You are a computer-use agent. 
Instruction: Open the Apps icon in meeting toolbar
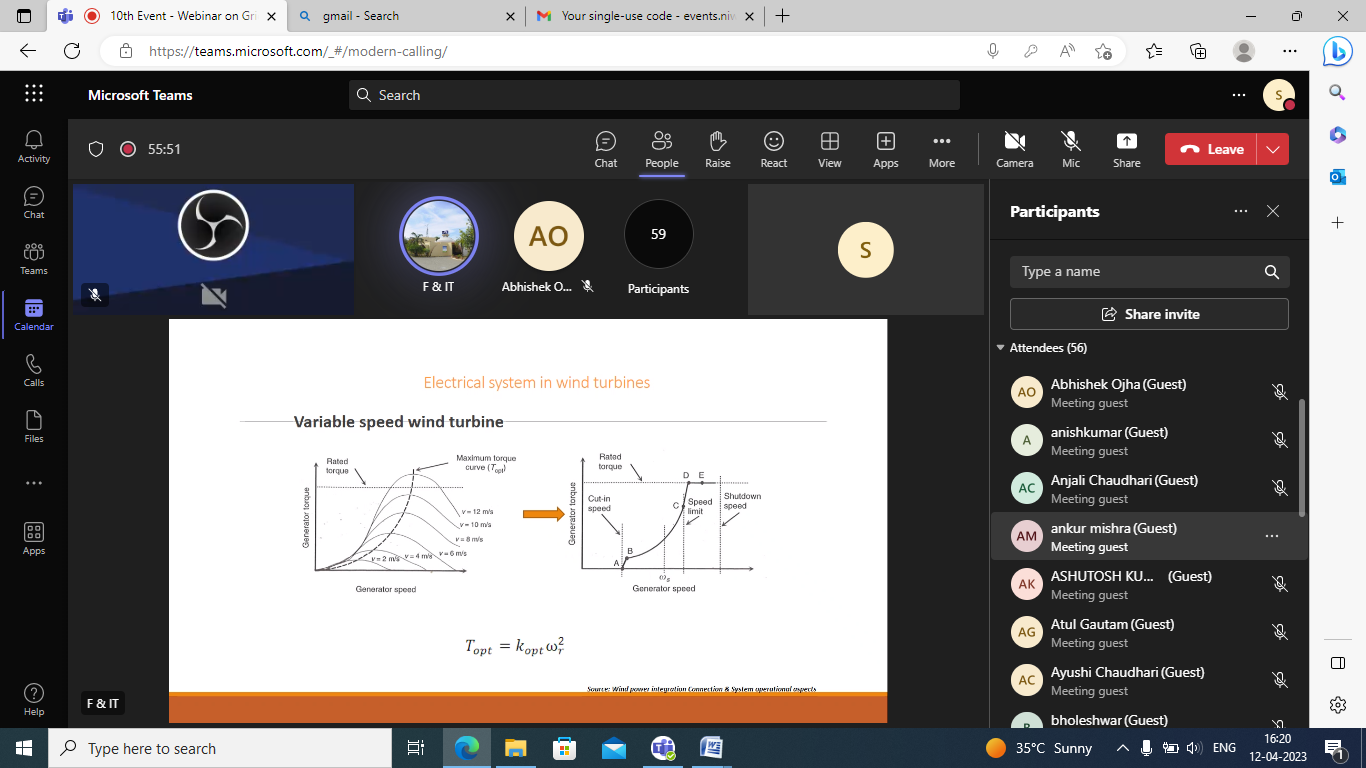tap(885, 149)
